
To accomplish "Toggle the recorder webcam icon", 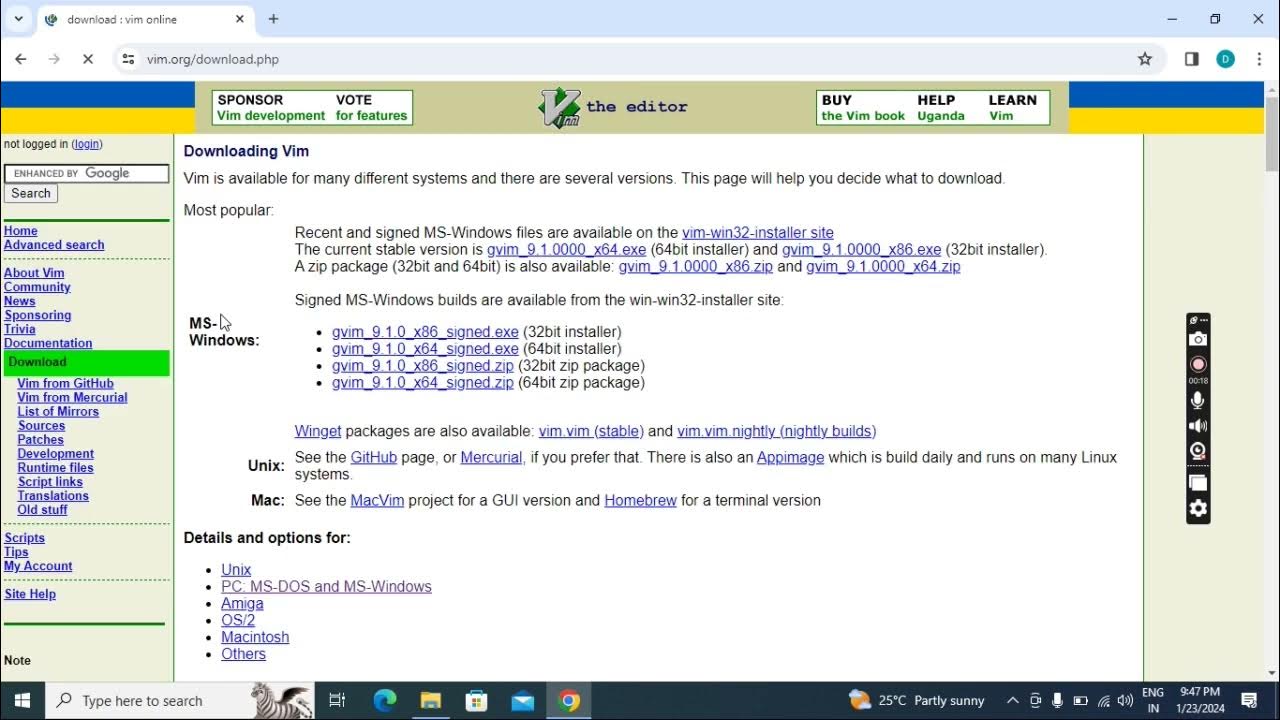I will (x=1198, y=451).
